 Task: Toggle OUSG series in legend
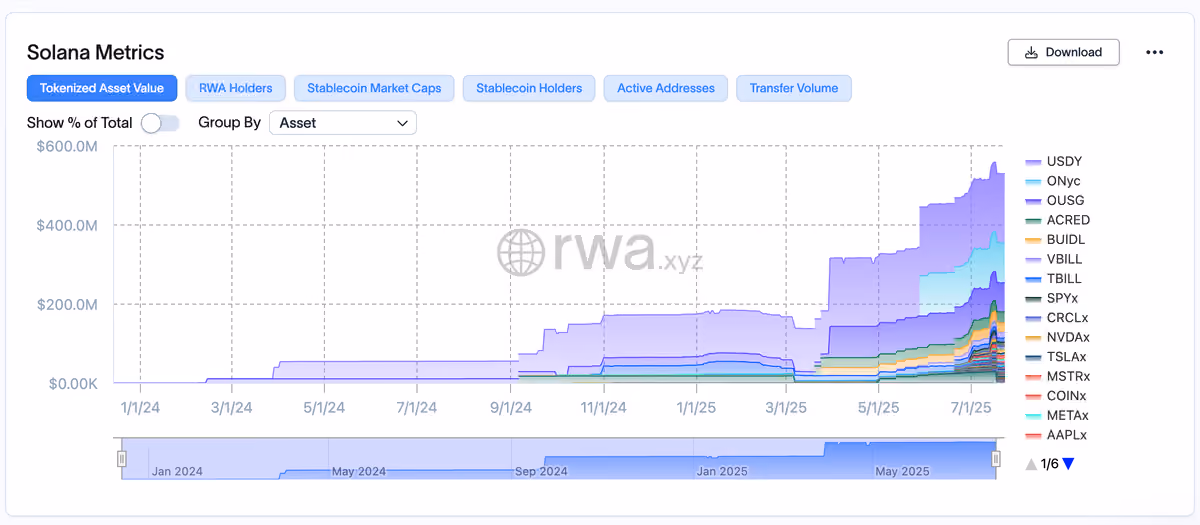pyautogui.click(x=1055, y=200)
